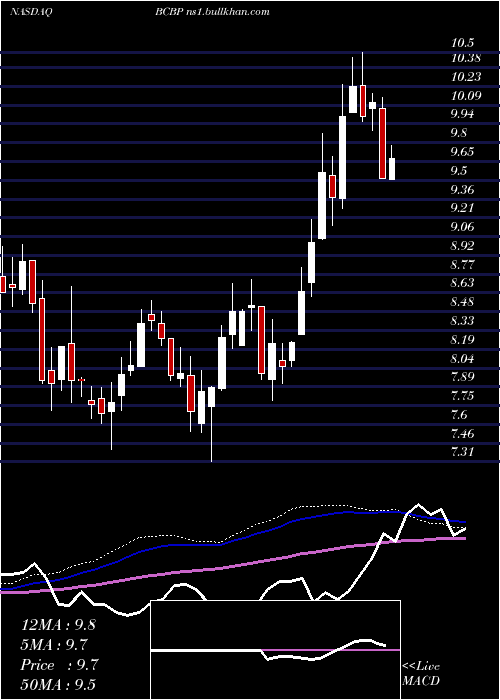The image size is (500, 700).
Task: Select the 10.38 price axis label
Action: (x=466, y=58)
